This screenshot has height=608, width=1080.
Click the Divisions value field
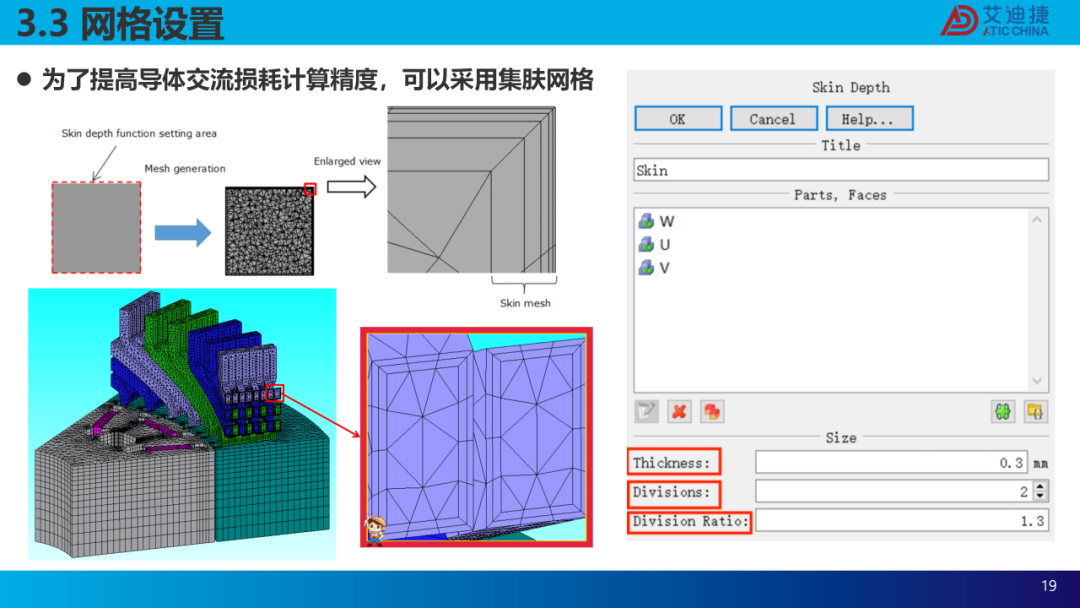pos(894,492)
